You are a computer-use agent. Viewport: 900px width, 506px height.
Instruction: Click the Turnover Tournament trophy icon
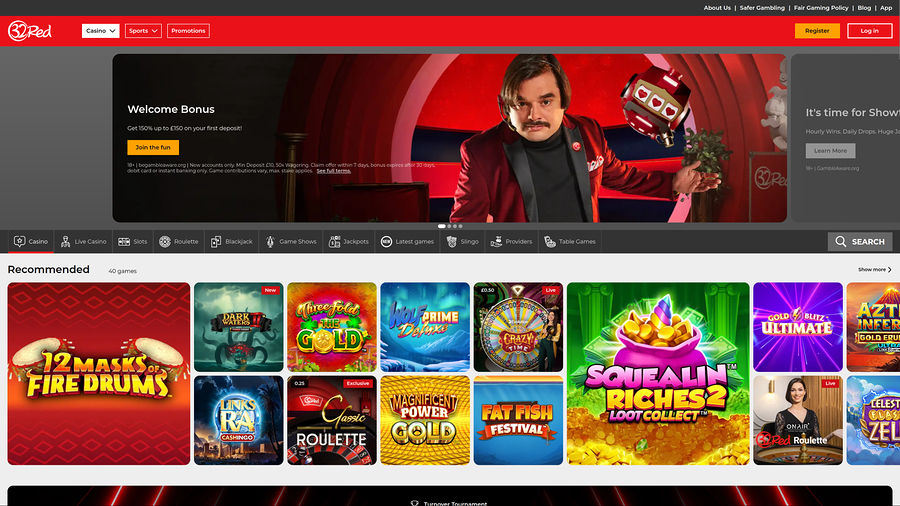coord(414,503)
